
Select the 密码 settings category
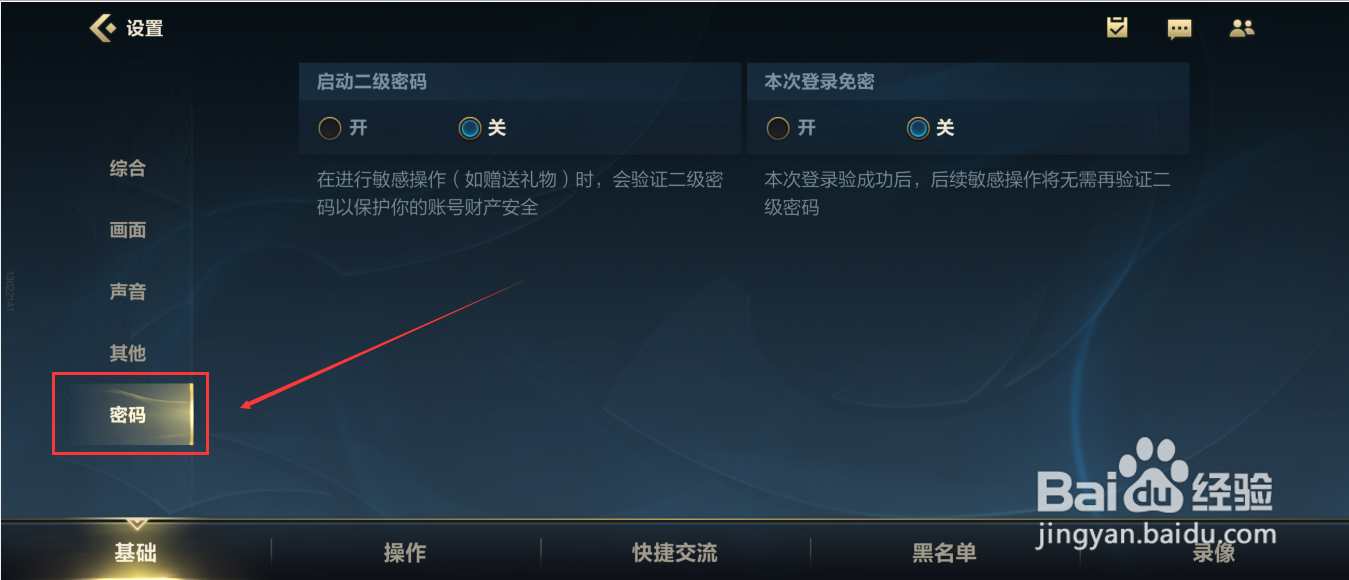coord(128,414)
